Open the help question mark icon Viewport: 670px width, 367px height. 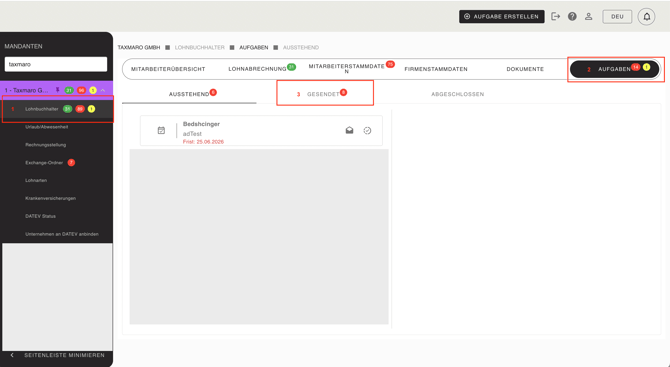click(572, 17)
